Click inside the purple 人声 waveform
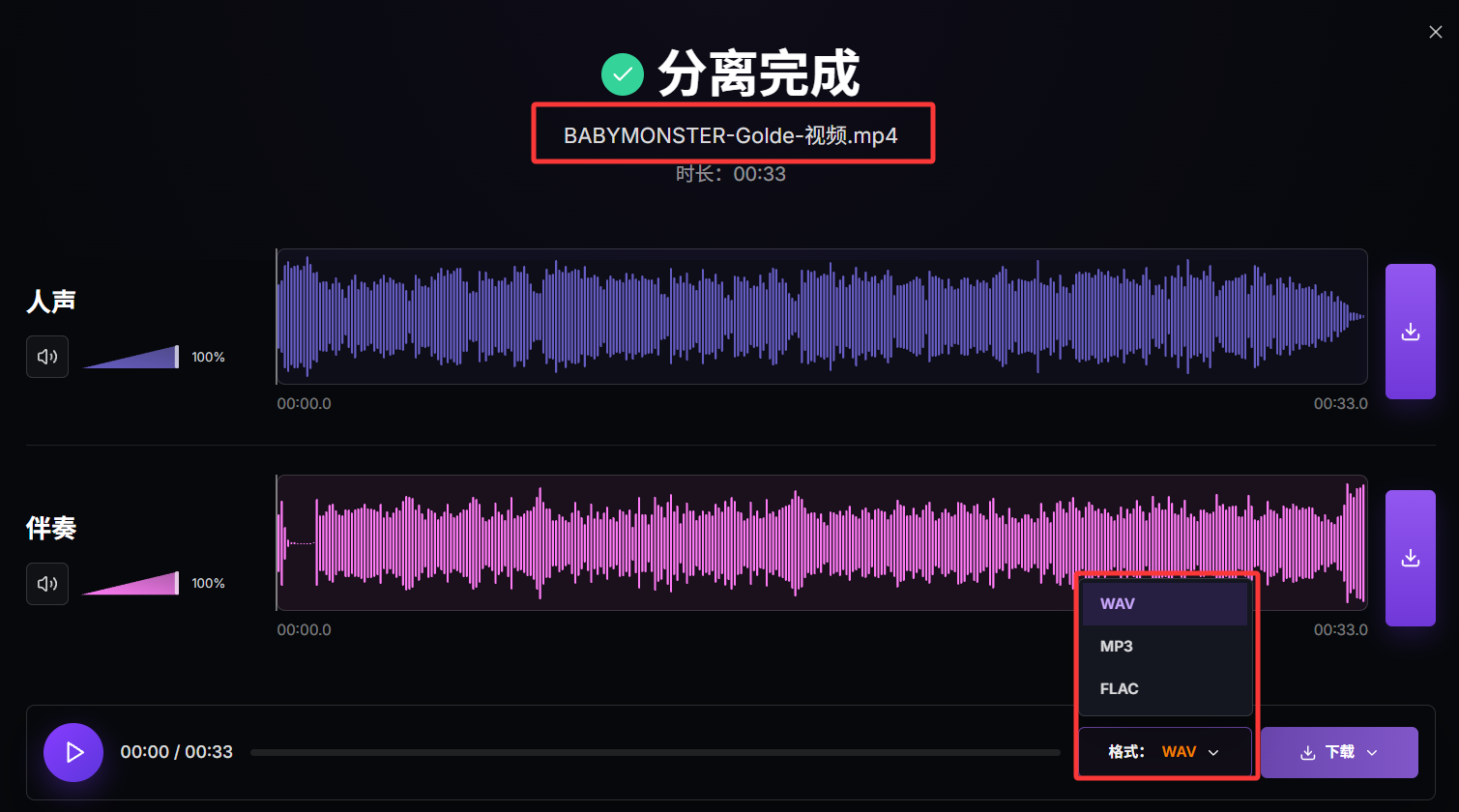Viewport: 1459px width, 812px height. pos(822,316)
